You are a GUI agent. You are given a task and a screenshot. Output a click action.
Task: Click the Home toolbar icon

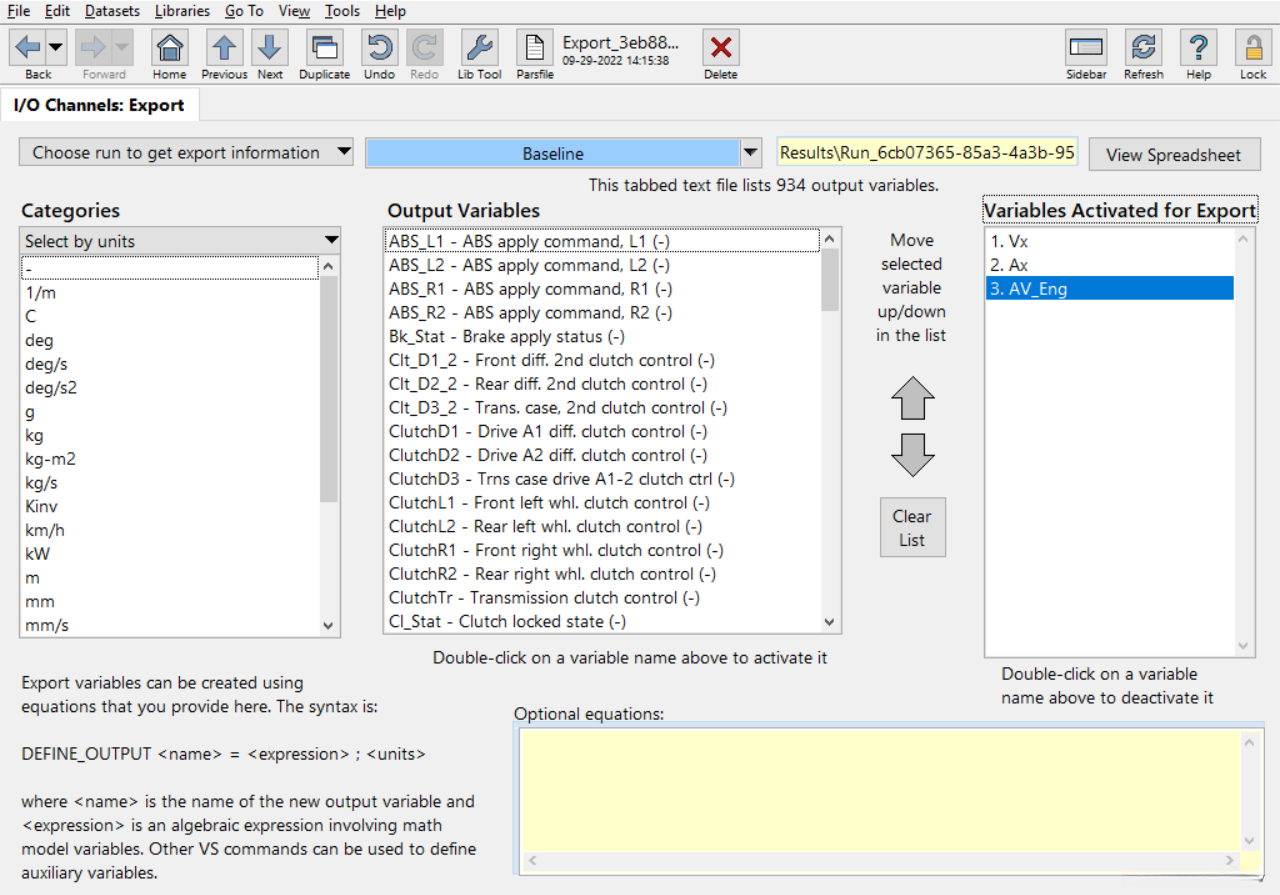(170, 48)
